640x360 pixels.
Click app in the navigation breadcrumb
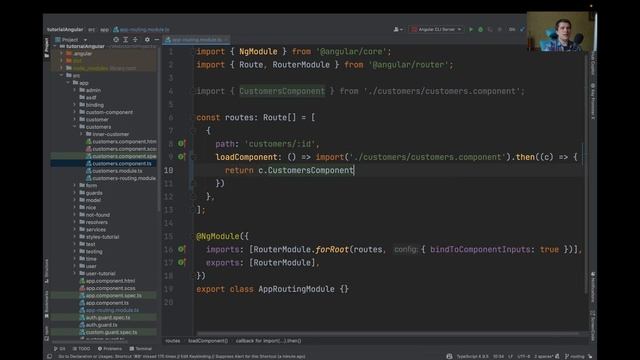(x=104, y=29)
